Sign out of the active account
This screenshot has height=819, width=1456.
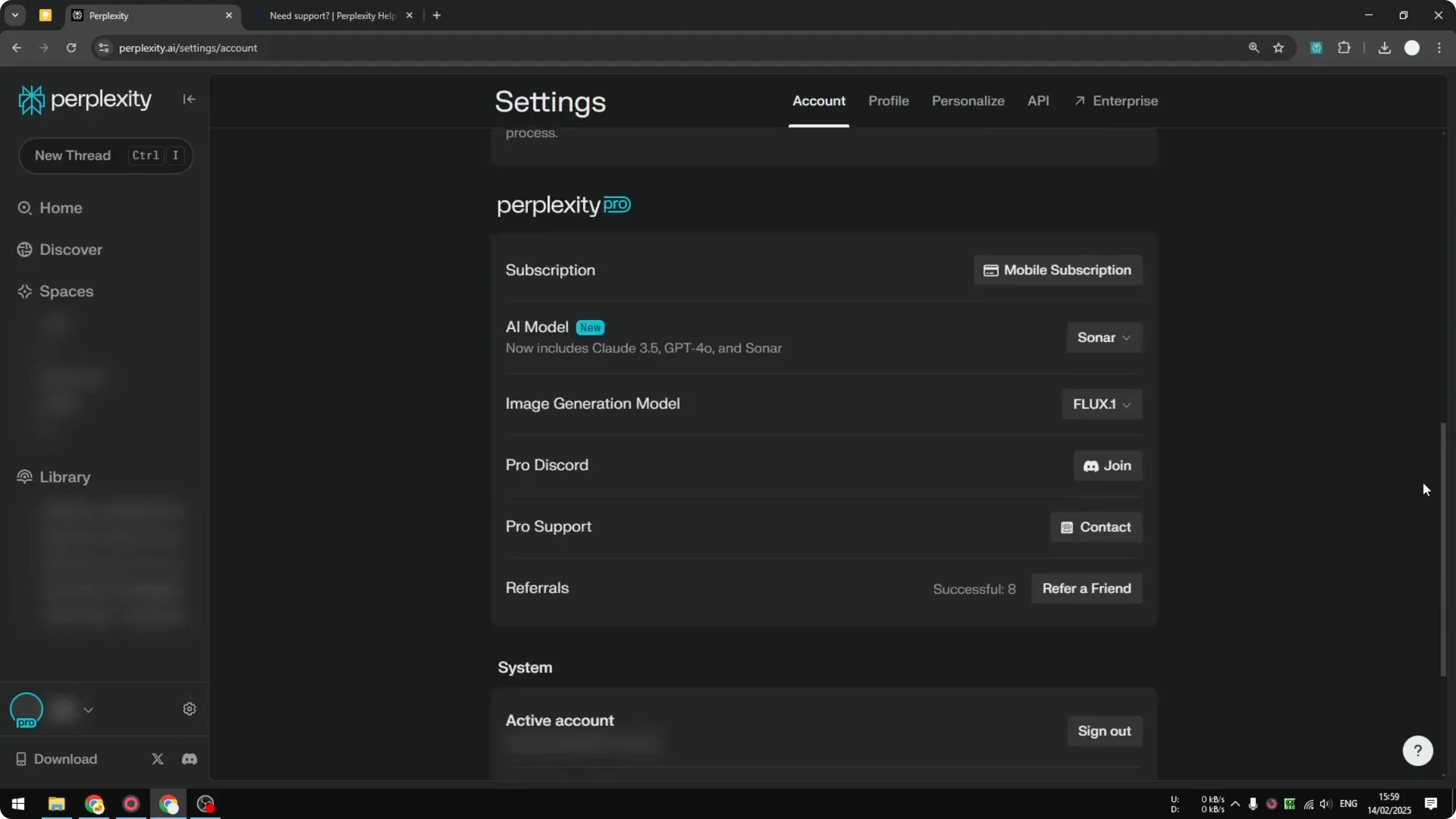coord(1104,730)
